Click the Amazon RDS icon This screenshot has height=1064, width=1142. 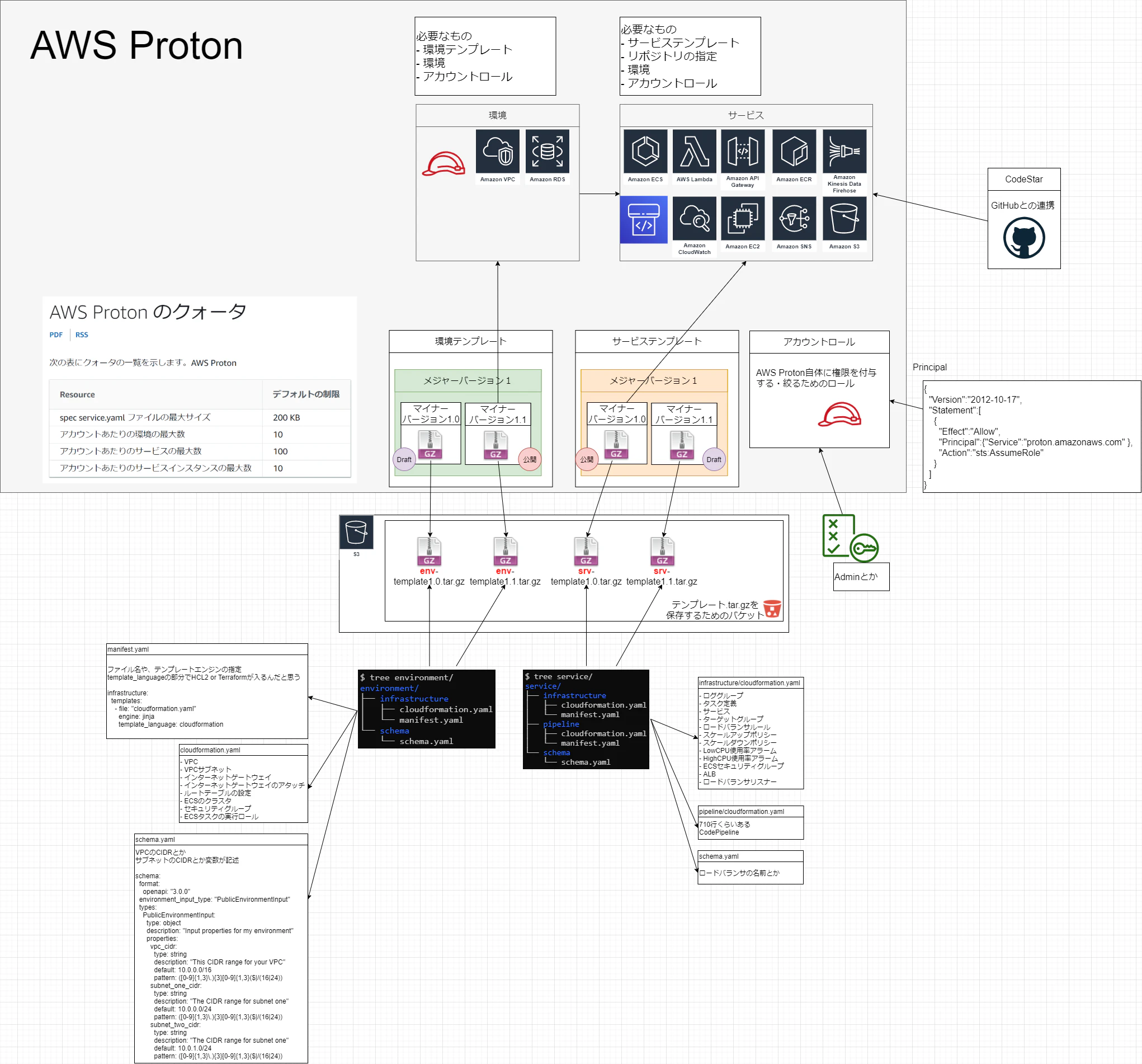547,152
